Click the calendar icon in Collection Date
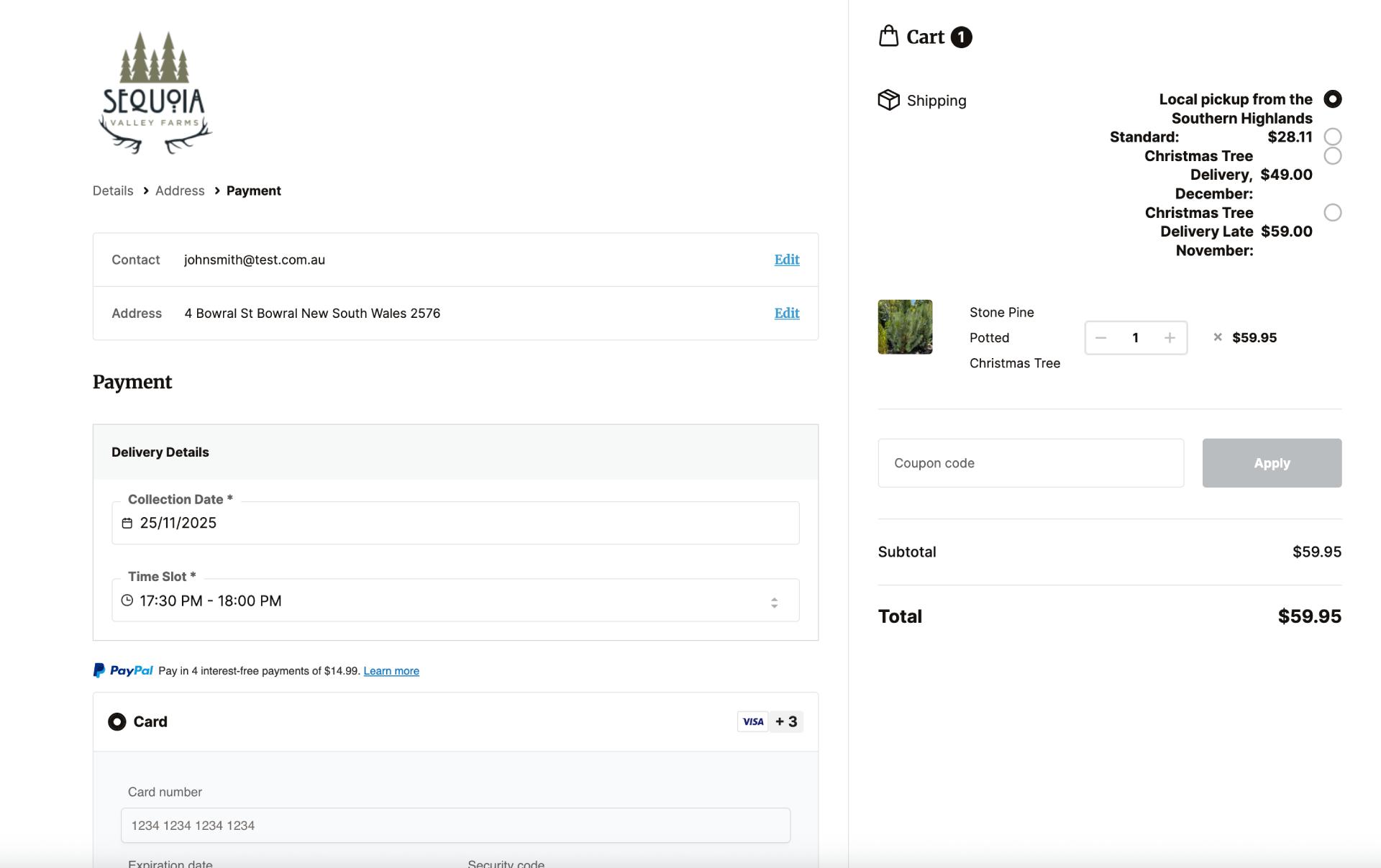The image size is (1381, 868). (127, 524)
